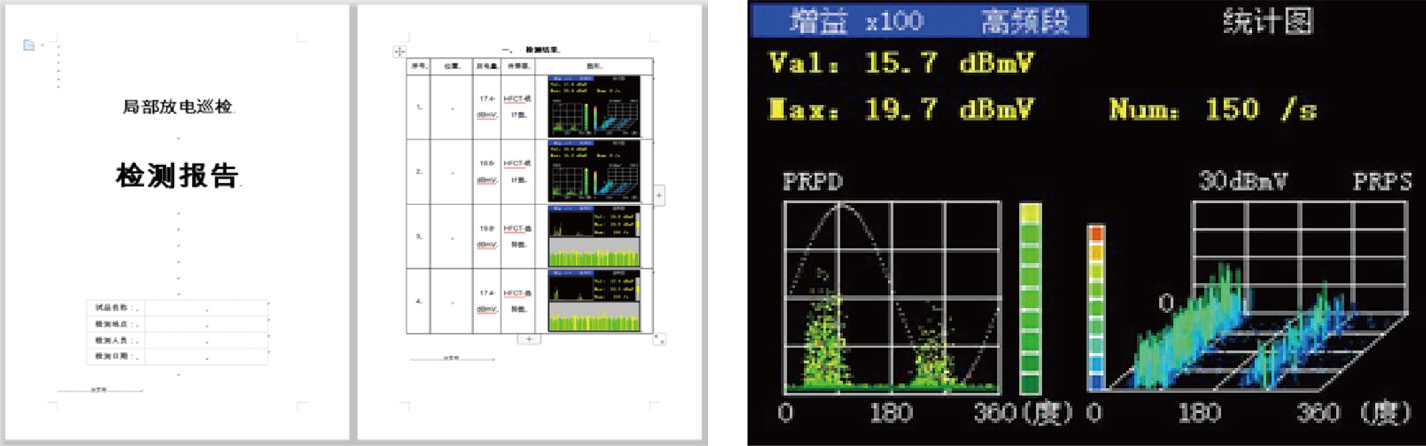1426x446 pixels.
Task: Click the 试品名称 input field
Action: [x=206, y=308]
